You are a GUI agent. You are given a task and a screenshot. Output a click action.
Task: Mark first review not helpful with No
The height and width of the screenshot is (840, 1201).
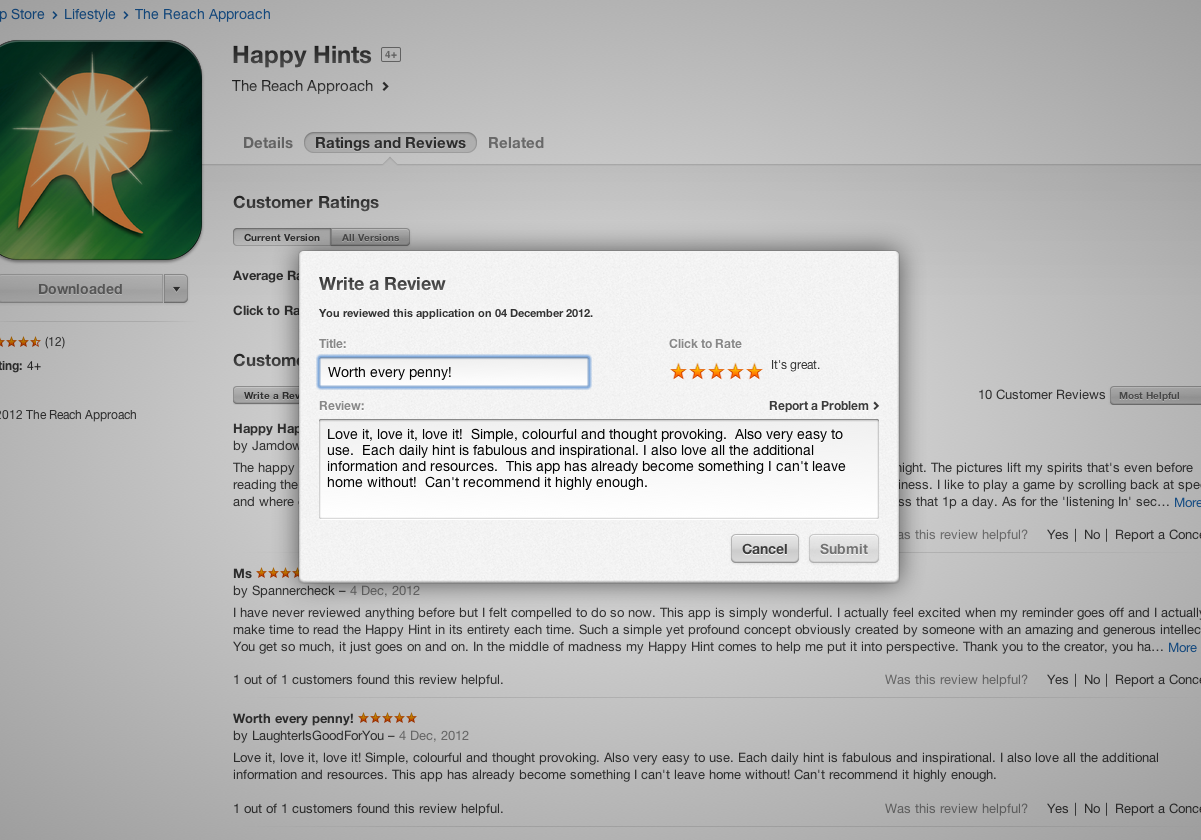(1092, 535)
